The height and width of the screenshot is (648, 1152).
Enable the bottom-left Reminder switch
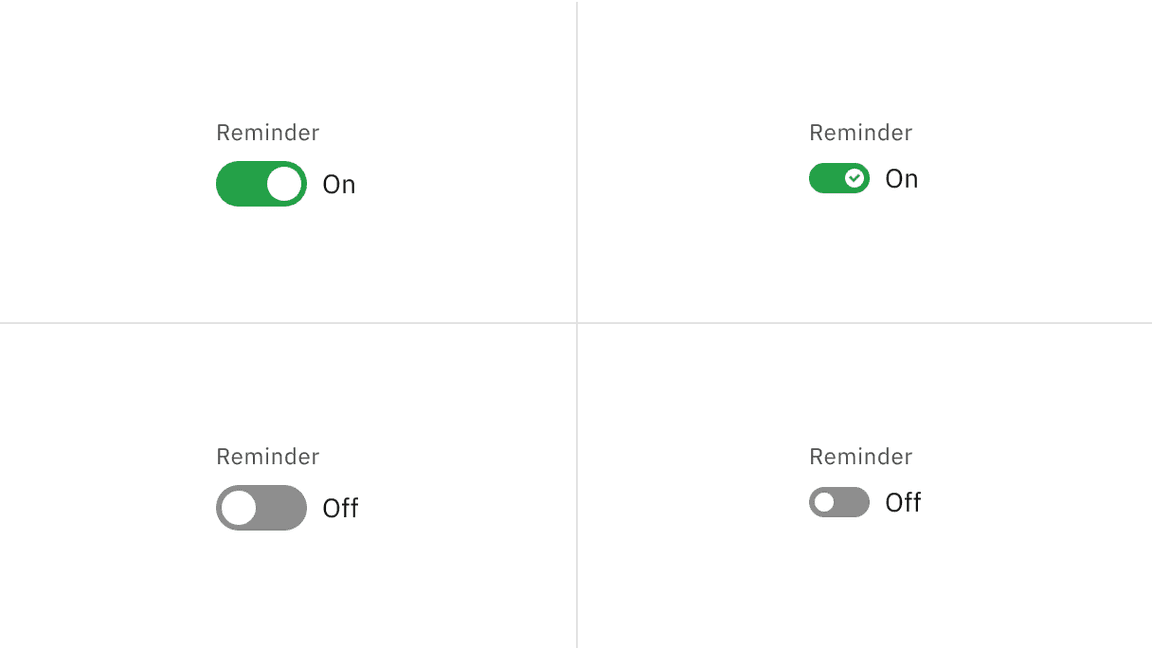[x=261, y=508]
